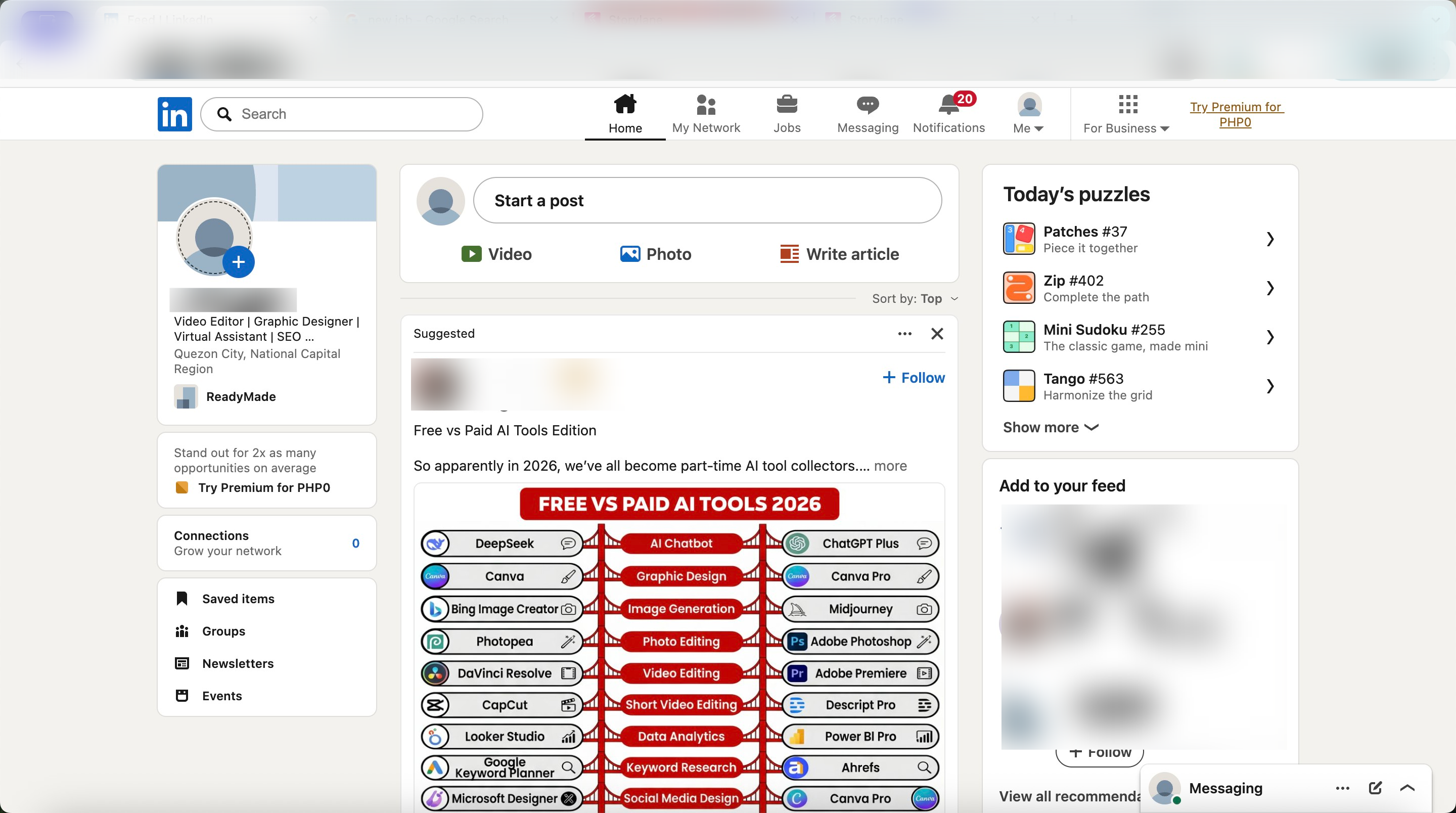Open Zip #402 puzzle
This screenshot has height=813, width=1456.
pos(1140,288)
